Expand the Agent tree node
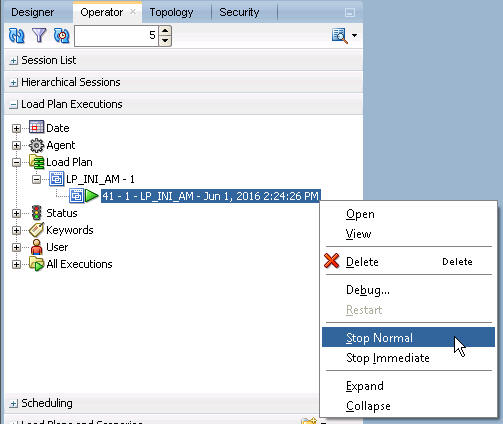The image size is (503, 424). 16,145
